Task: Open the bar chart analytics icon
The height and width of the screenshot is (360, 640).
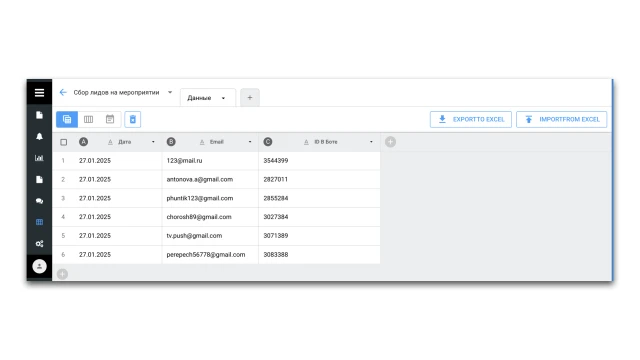Action: (x=39, y=158)
